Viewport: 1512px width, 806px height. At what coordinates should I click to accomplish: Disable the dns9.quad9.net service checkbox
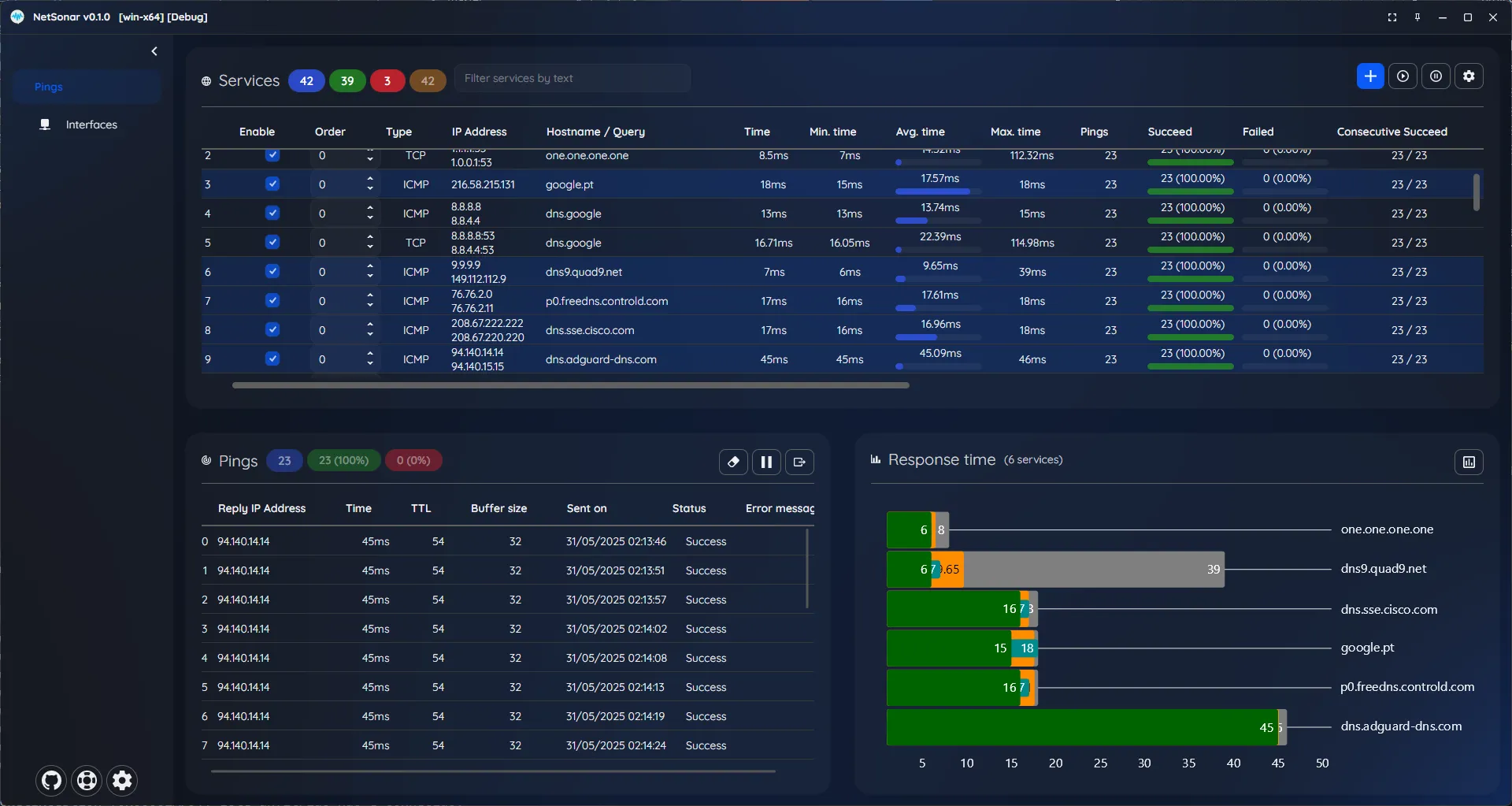272,272
